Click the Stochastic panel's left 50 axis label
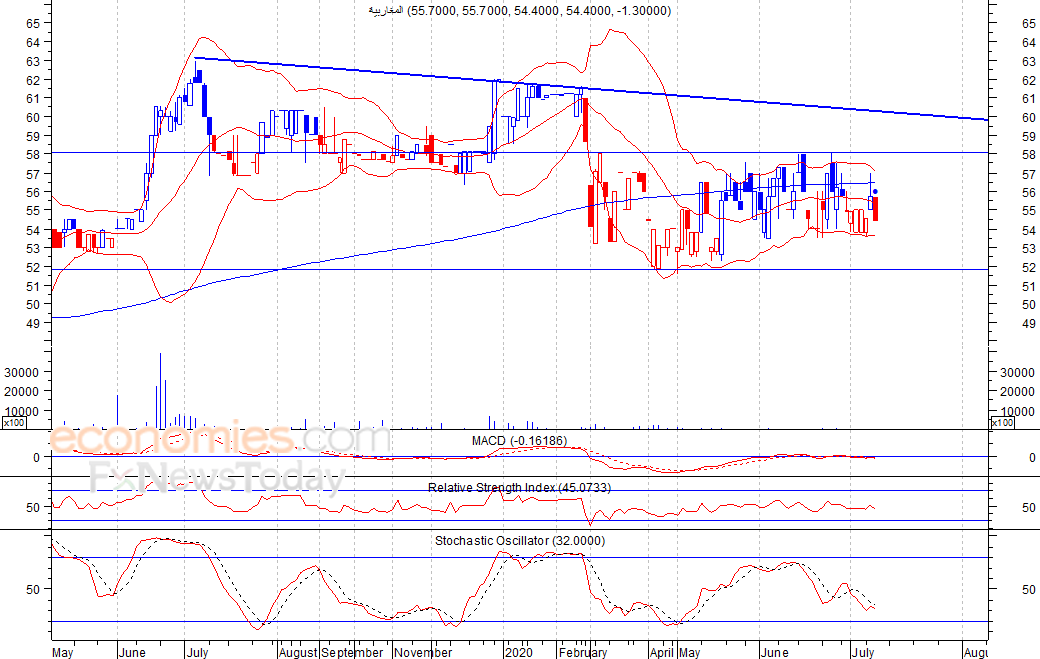 33,589
